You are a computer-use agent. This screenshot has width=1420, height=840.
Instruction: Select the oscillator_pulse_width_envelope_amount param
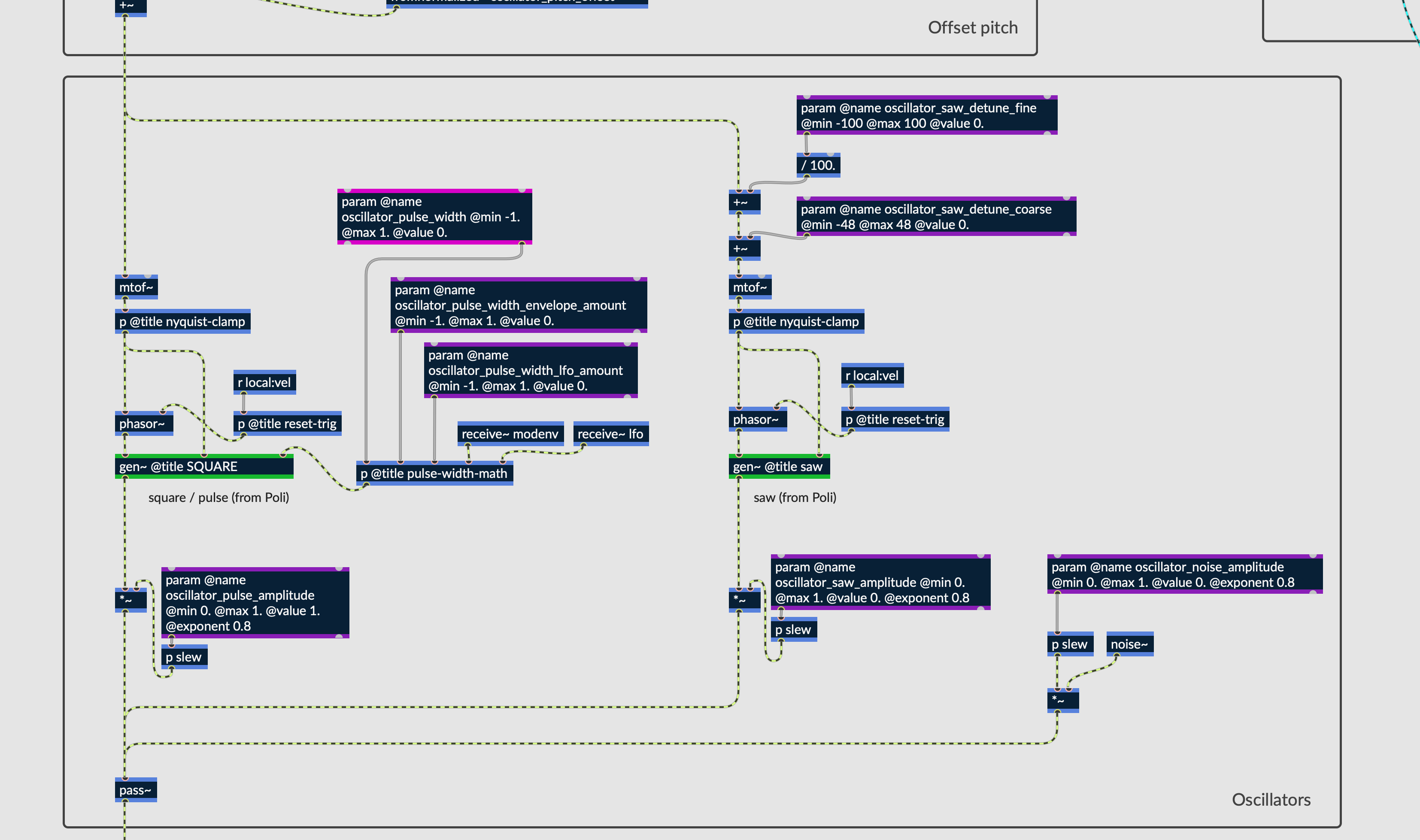[x=518, y=305]
